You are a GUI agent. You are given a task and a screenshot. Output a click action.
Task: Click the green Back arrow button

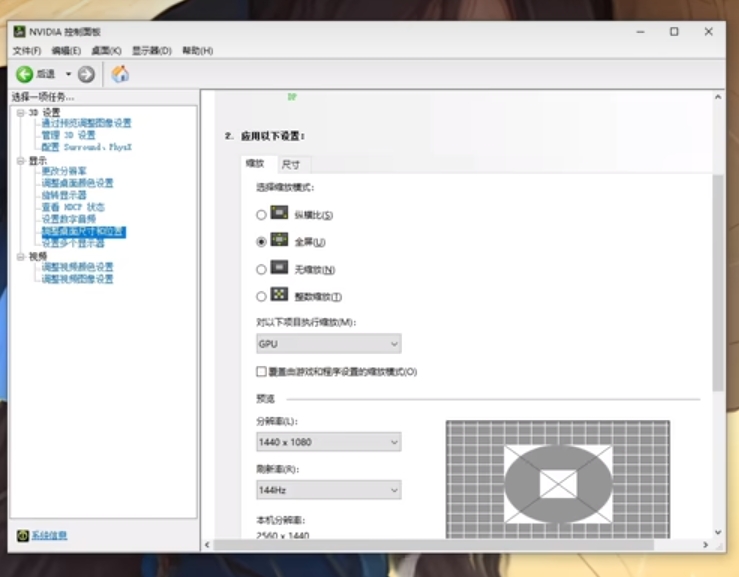pyautogui.click(x=25, y=74)
